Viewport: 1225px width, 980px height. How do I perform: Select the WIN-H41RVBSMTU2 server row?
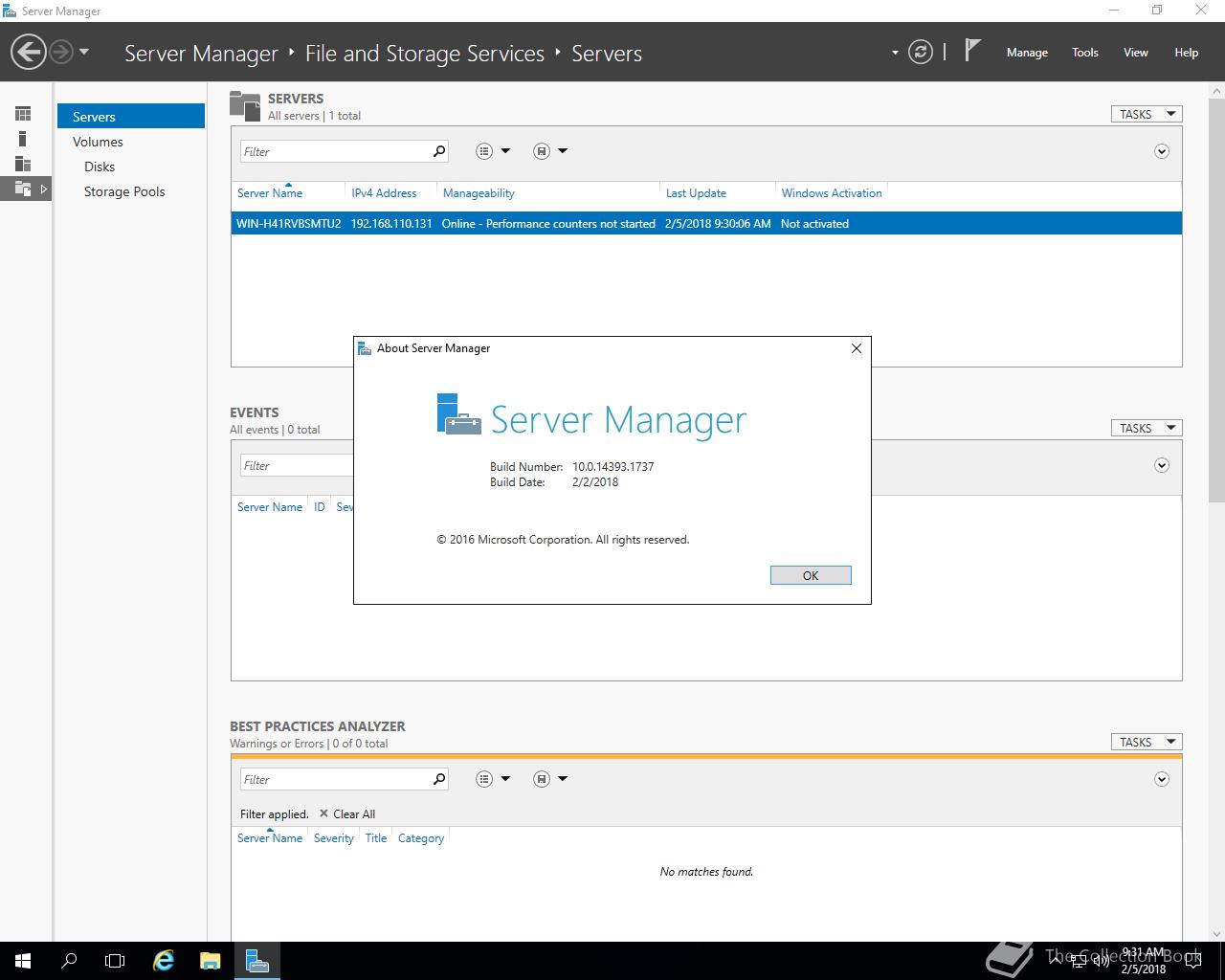click(706, 223)
